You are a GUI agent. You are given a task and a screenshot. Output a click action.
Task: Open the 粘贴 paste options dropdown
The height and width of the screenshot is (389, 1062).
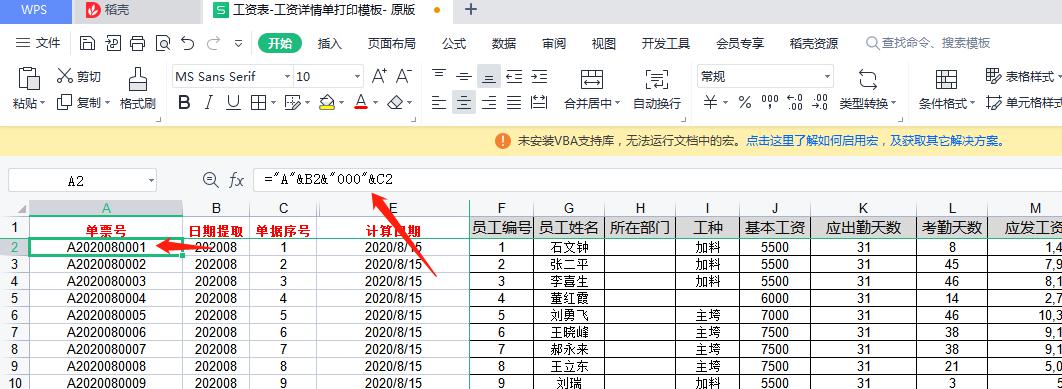coord(29,103)
